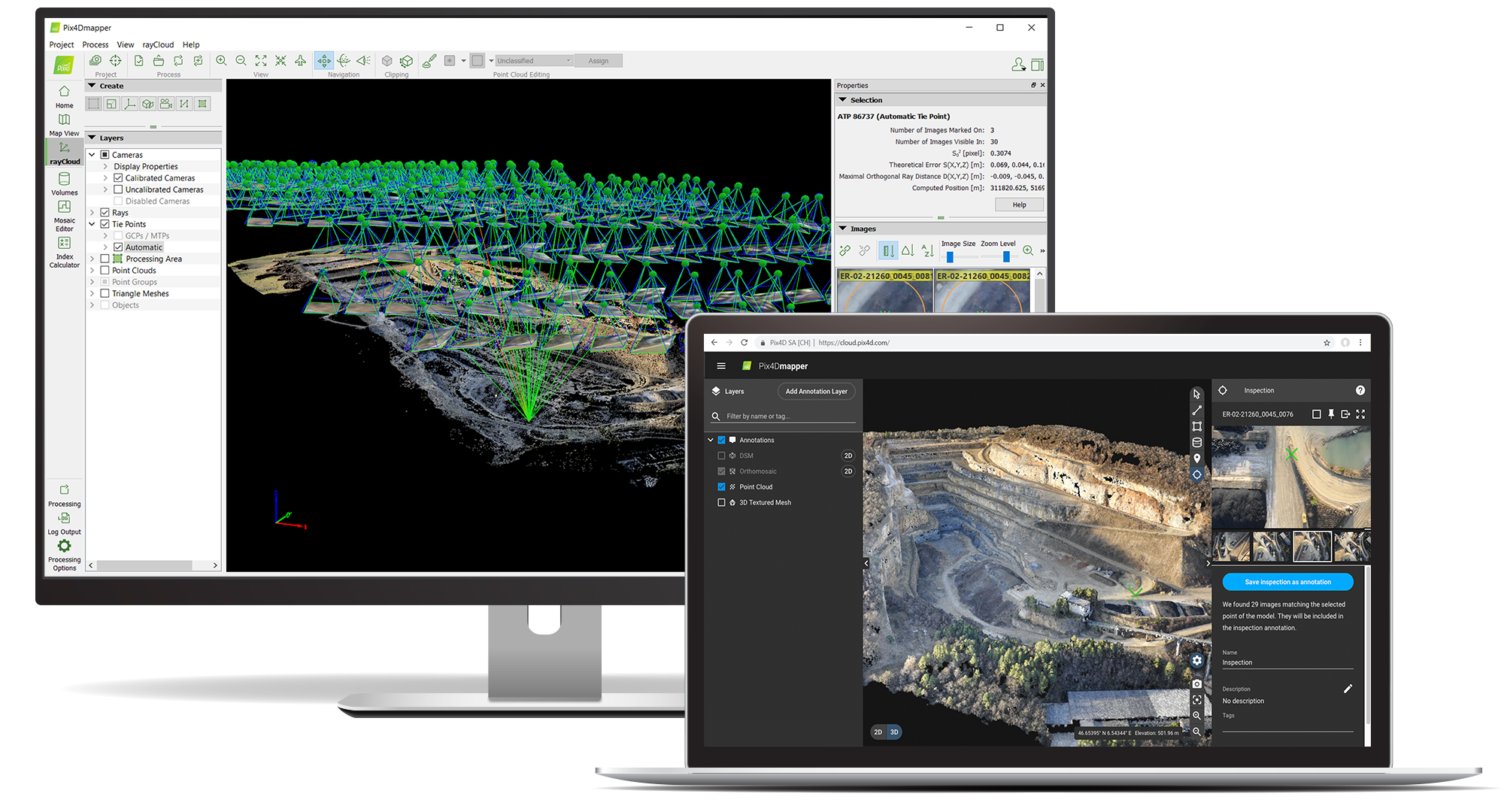This screenshot has height=812, width=1504.
Task: Toggle the Calibrated Cameras checkbox
Action: pos(118,178)
